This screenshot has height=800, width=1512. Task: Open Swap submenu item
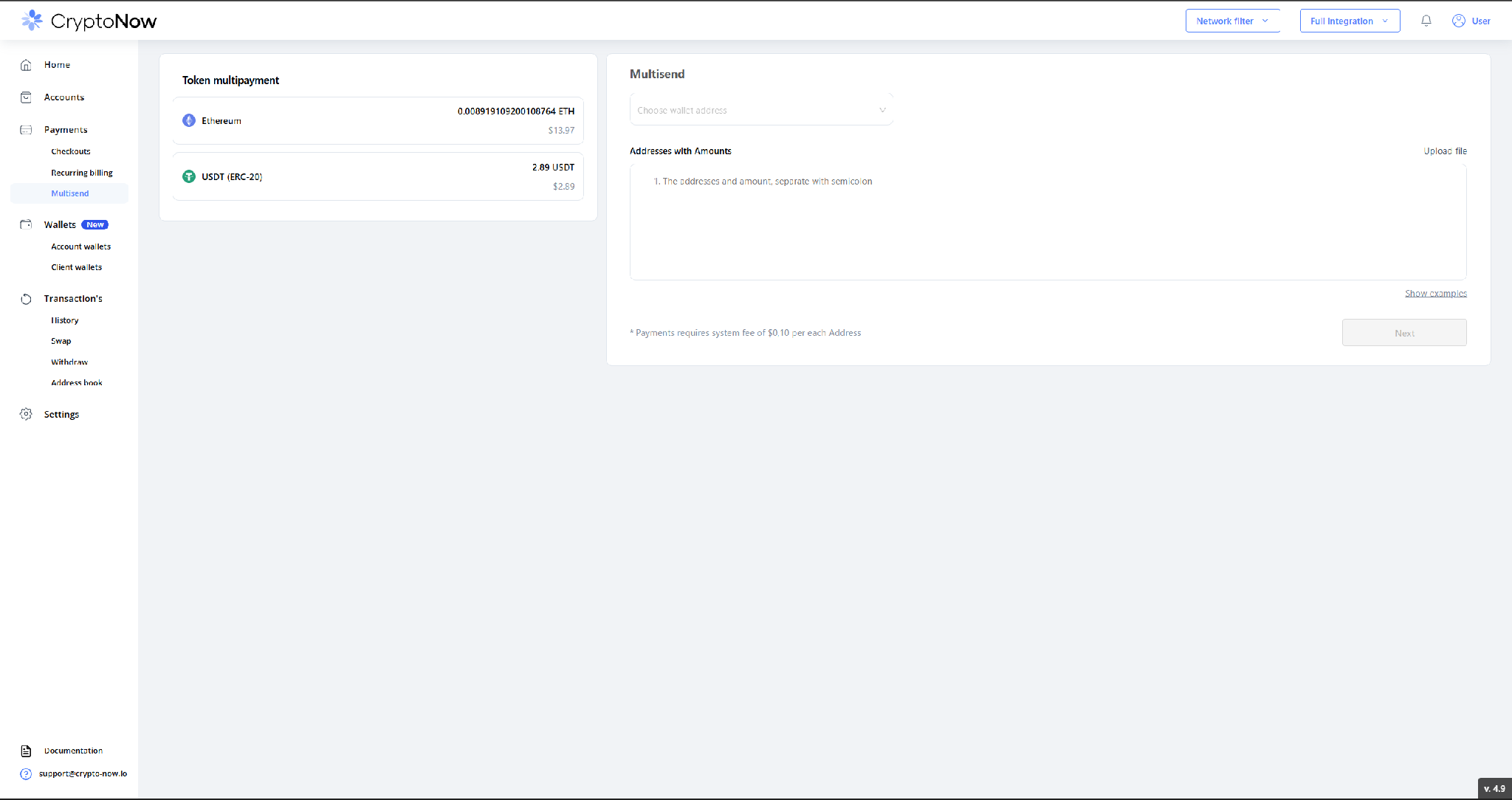pos(61,341)
